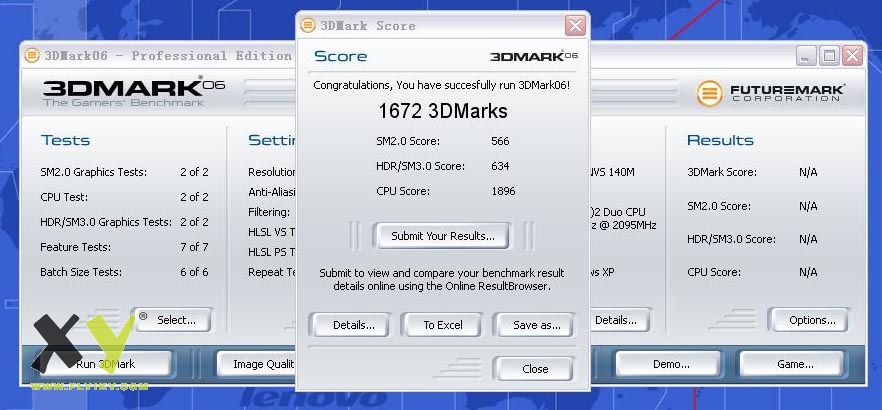Click 'CPU Test:' label under Tests
This screenshot has width=882, height=410.
pyautogui.click(x=64, y=197)
